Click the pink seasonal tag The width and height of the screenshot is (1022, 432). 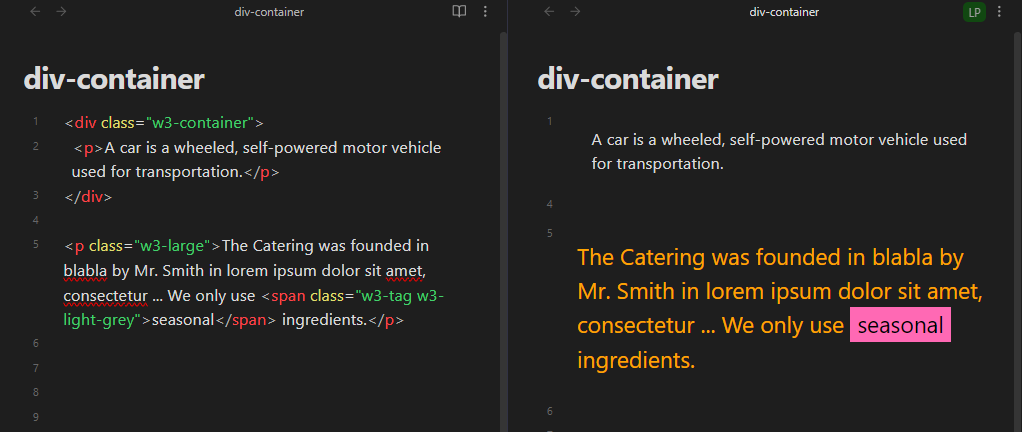900,326
